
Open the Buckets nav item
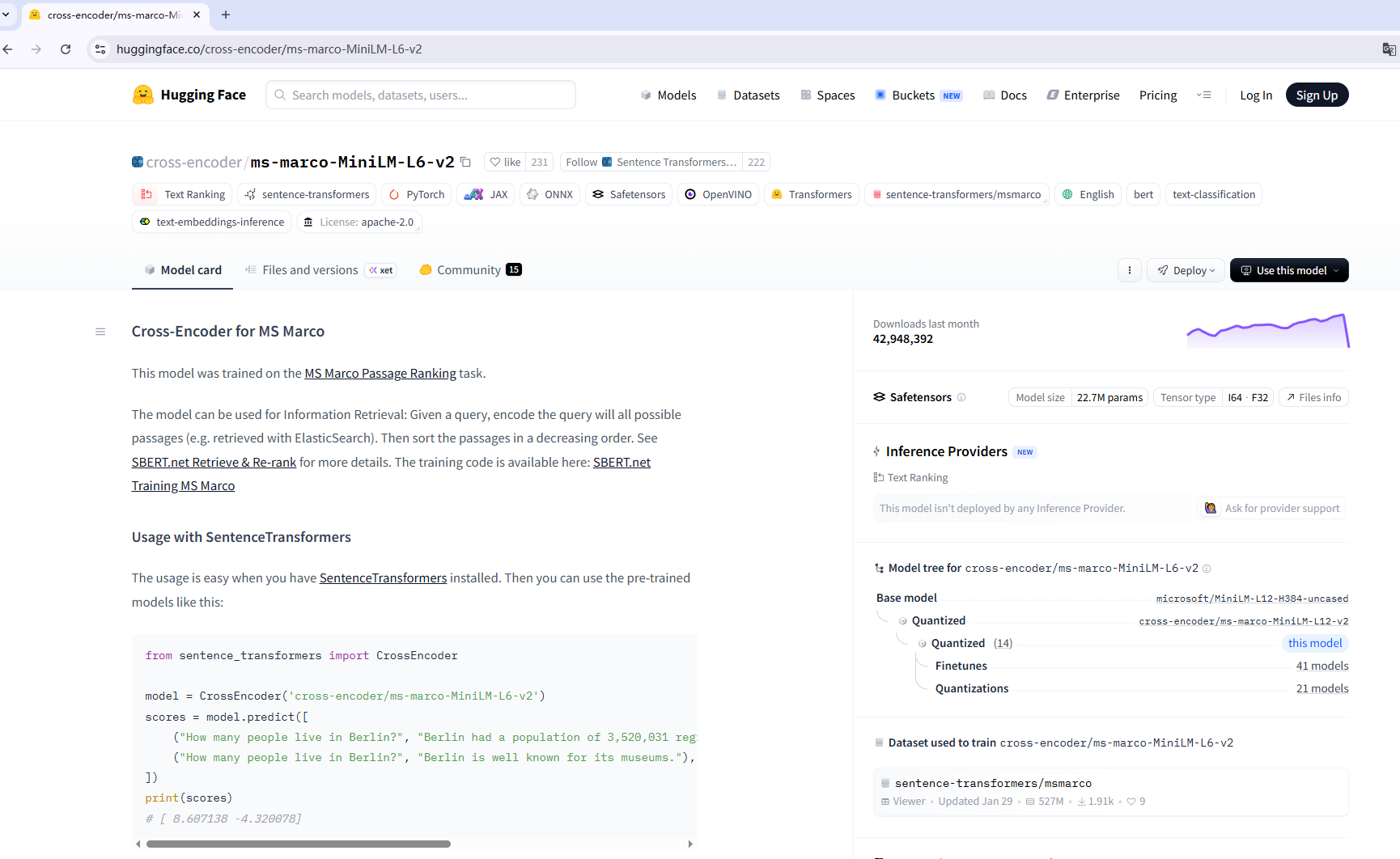click(918, 95)
